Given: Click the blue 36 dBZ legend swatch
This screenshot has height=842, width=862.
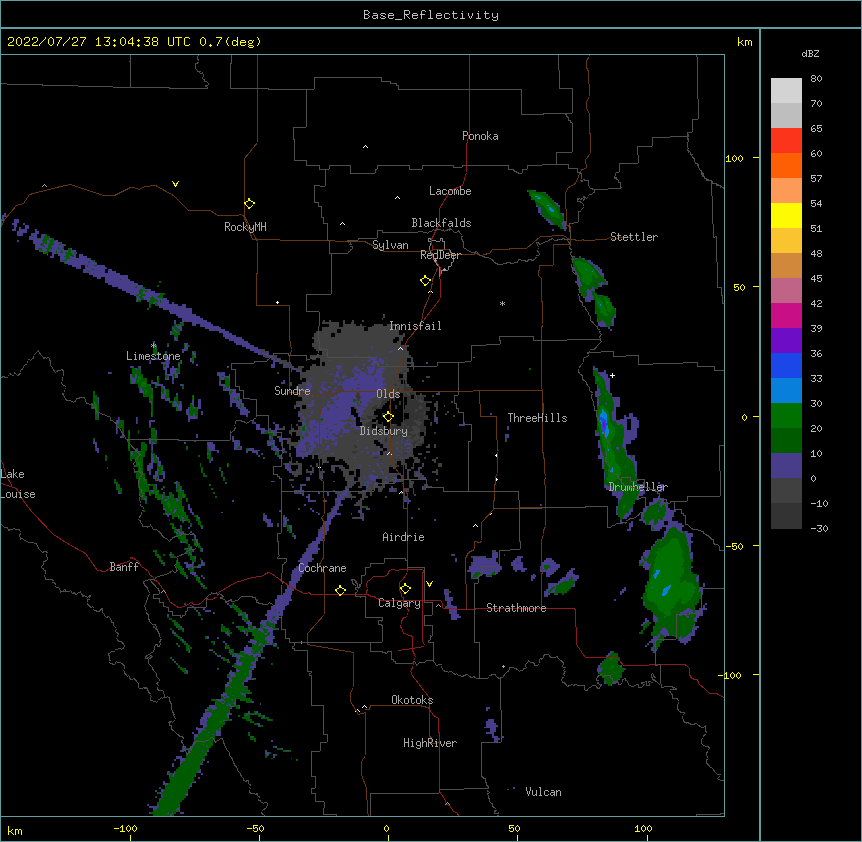Looking at the screenshot, I should [x=786, y=365].
